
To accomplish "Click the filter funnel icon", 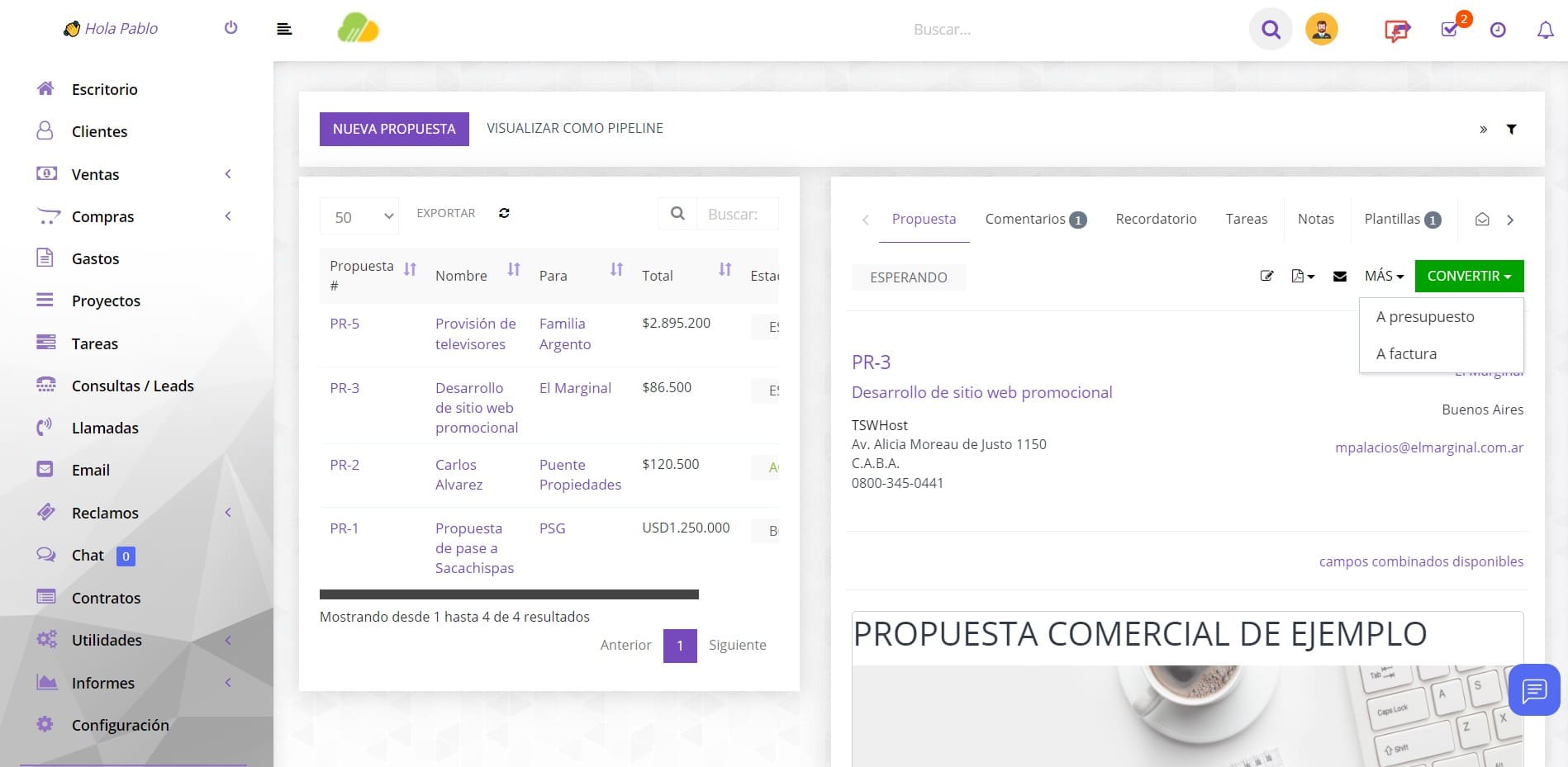I will (x=1511, y=129).
